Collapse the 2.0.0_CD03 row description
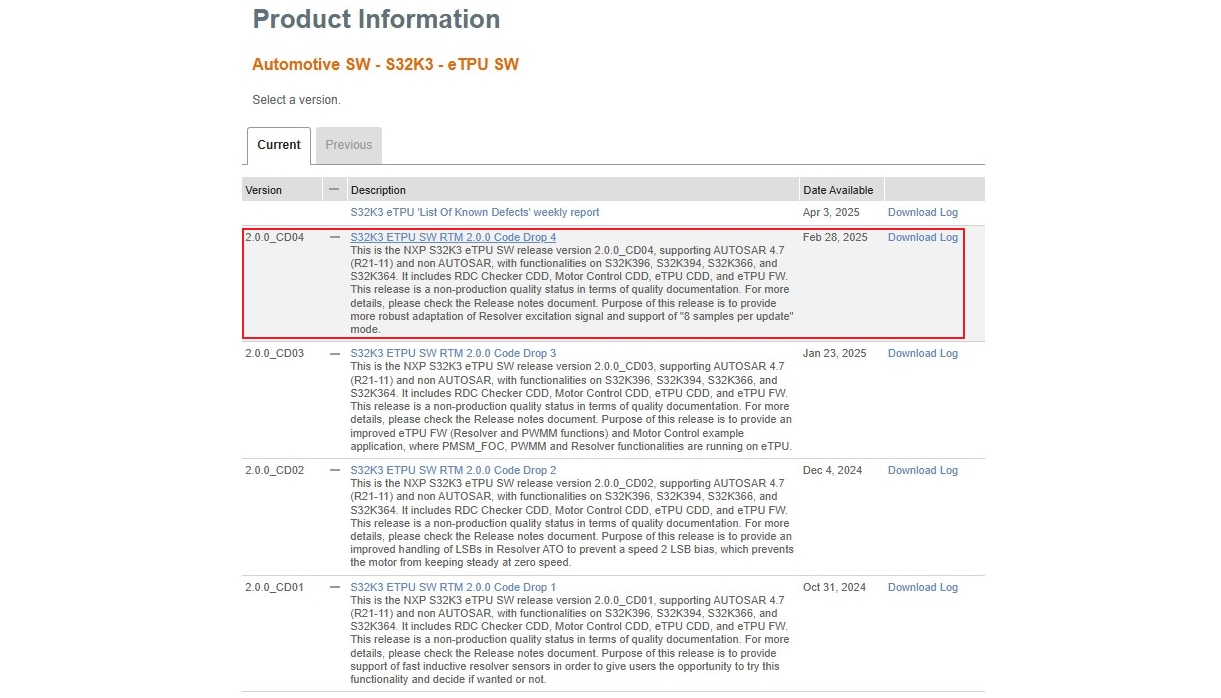 point(334,354)
